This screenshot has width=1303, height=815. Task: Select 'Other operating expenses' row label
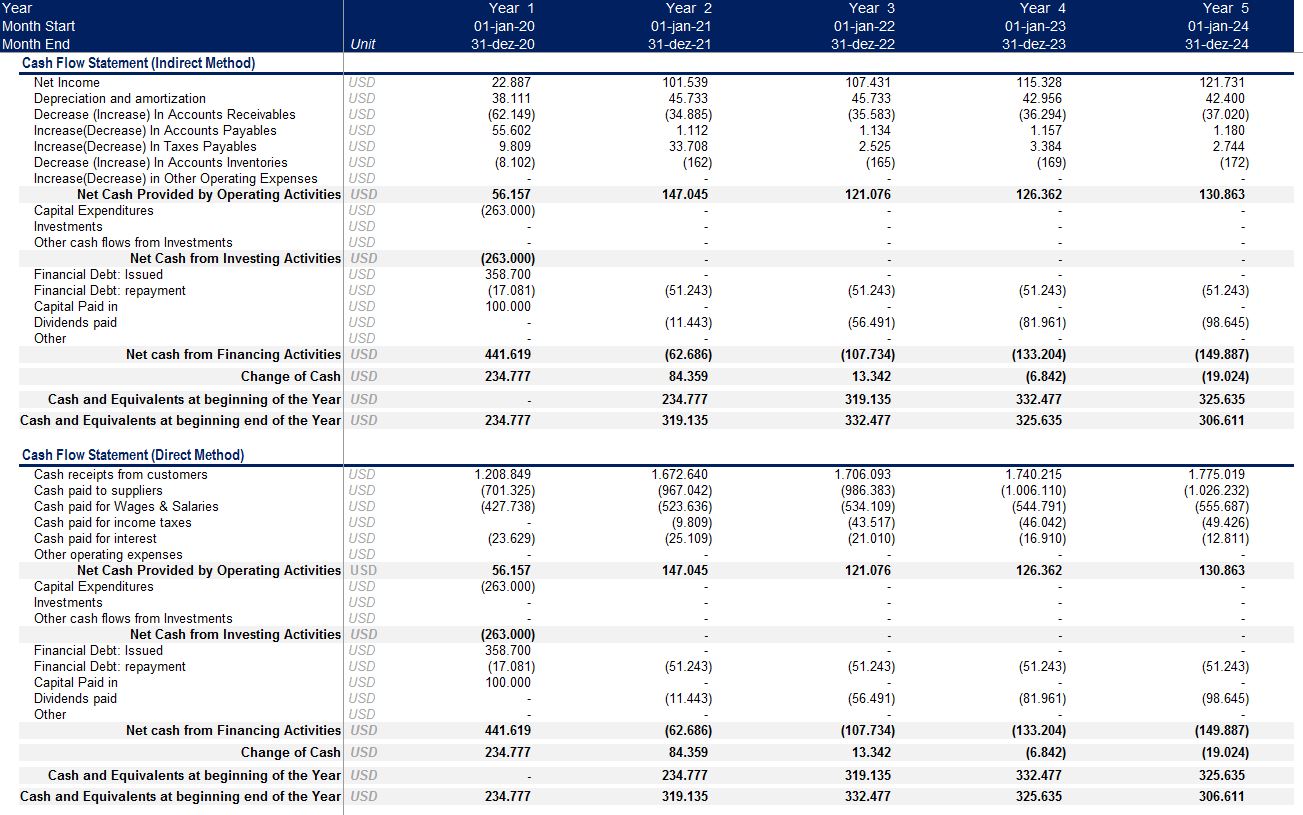pyautogui.click(x=108, y=554)
